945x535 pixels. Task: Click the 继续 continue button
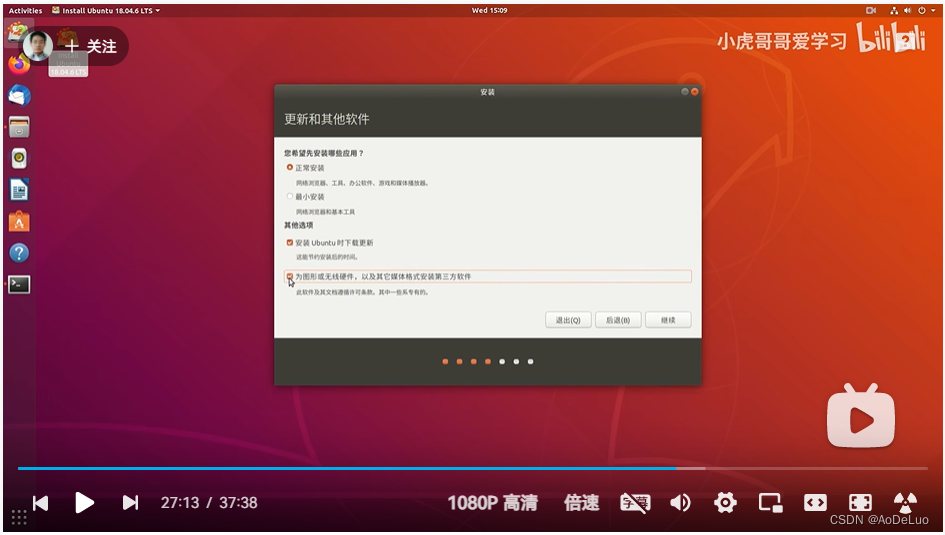tap(668, 320)
